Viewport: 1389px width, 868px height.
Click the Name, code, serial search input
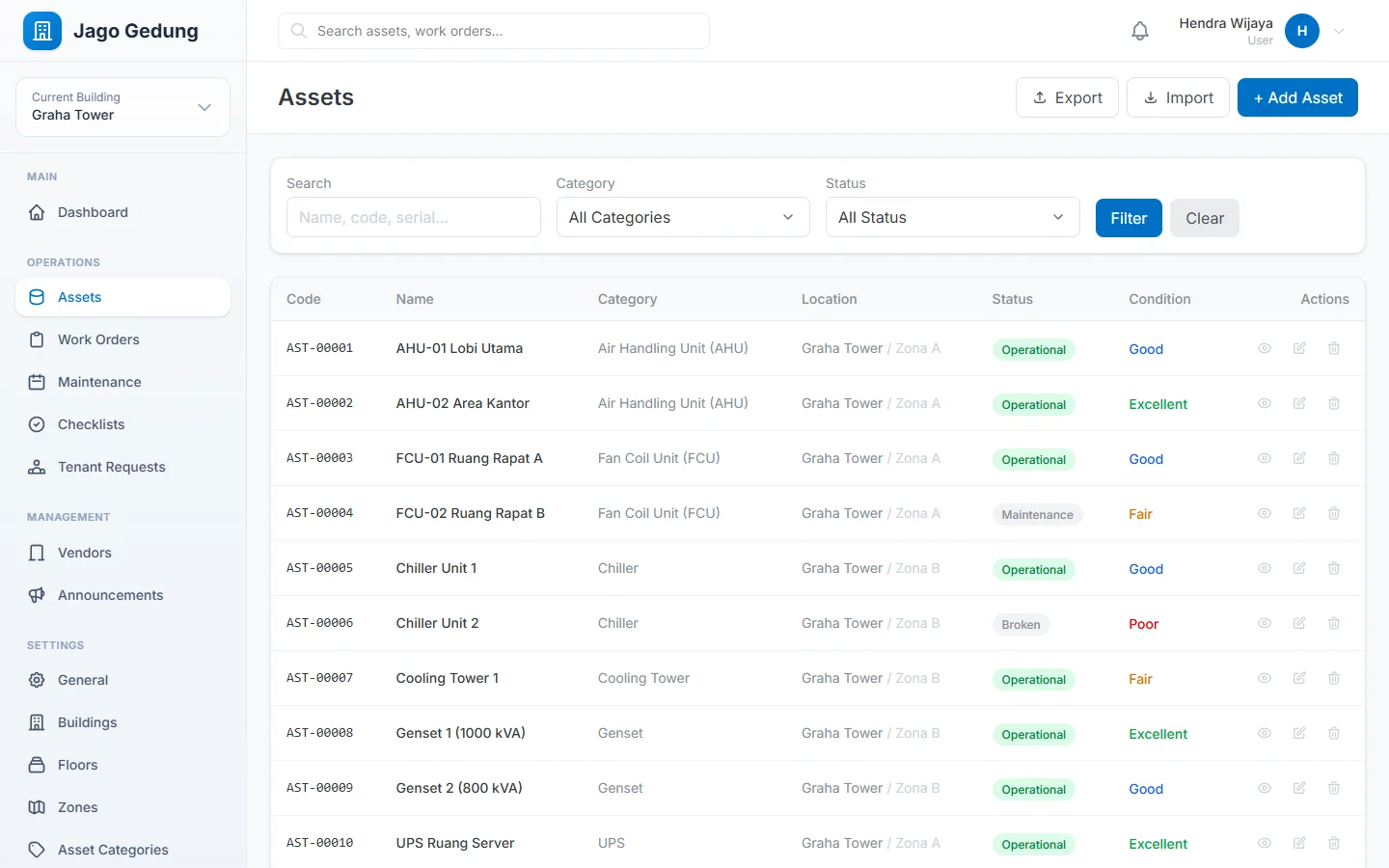click(x=414, y=217)
